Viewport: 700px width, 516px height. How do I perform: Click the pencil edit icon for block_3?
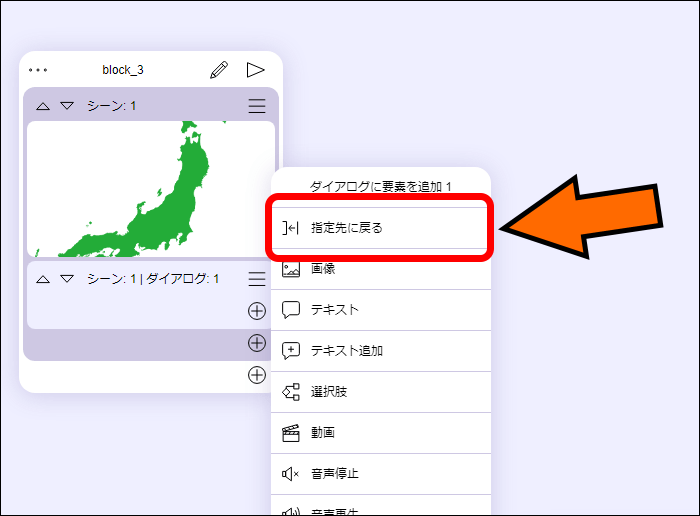click(x=219, y=70)
